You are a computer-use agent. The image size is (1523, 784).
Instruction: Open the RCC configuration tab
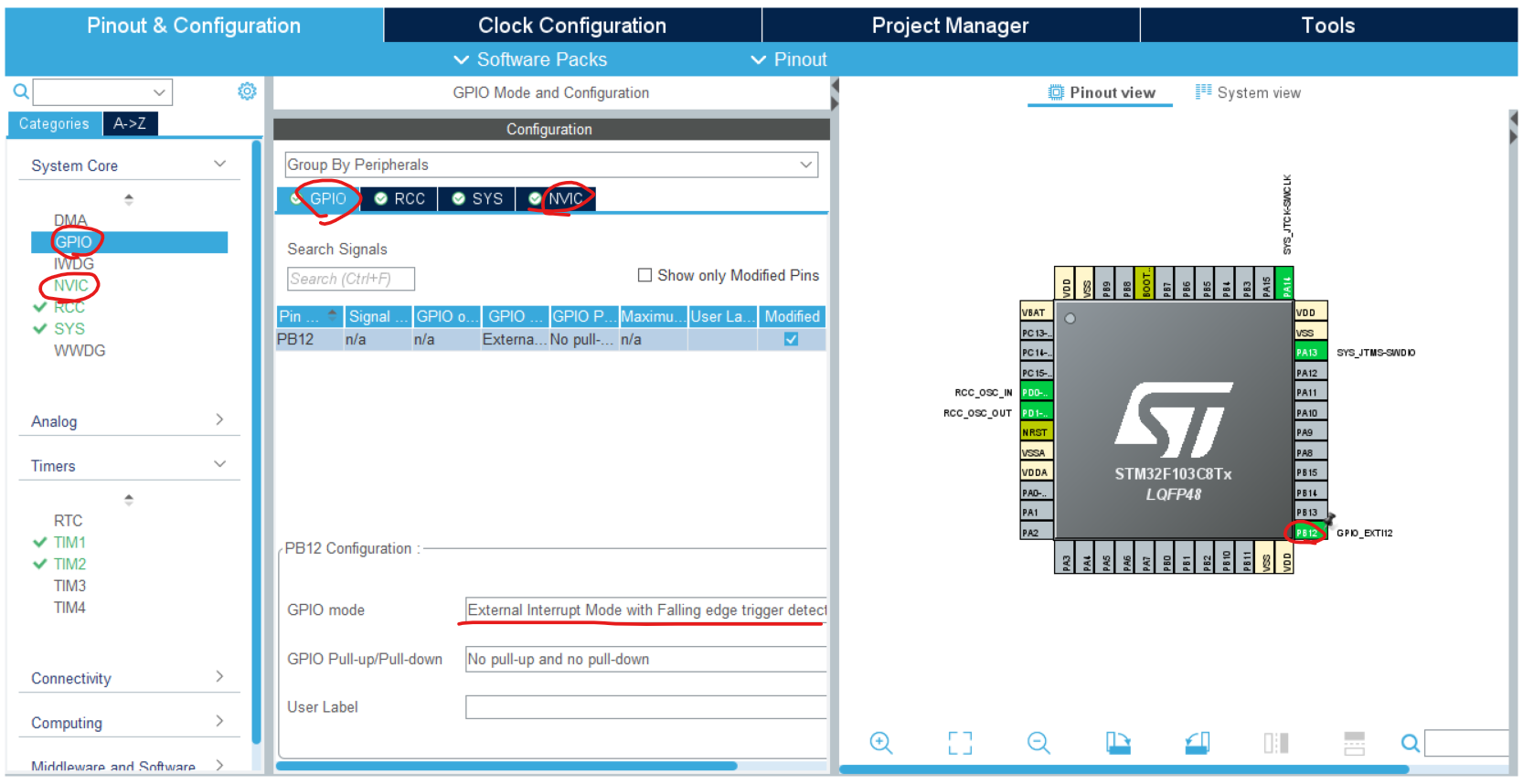coord(399,198)
